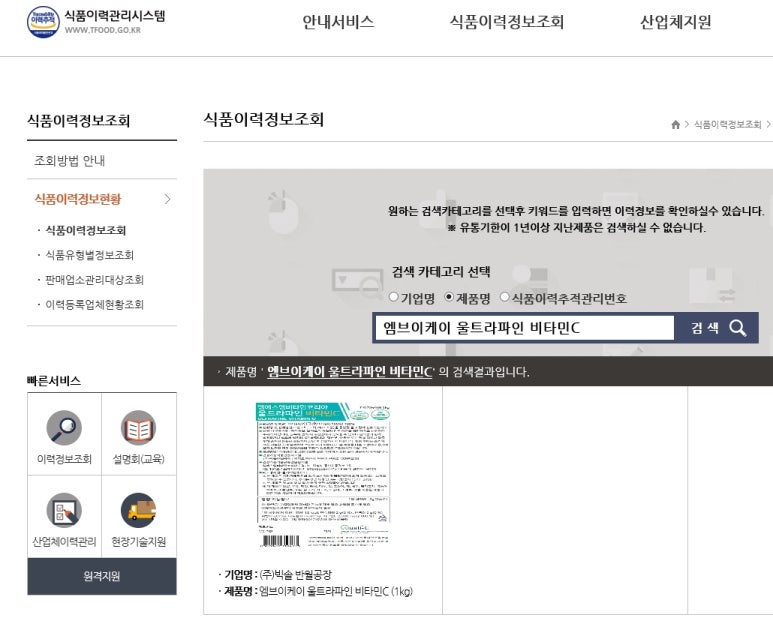
Task: Select the 기업명 radio button
Action: (393, 297)
